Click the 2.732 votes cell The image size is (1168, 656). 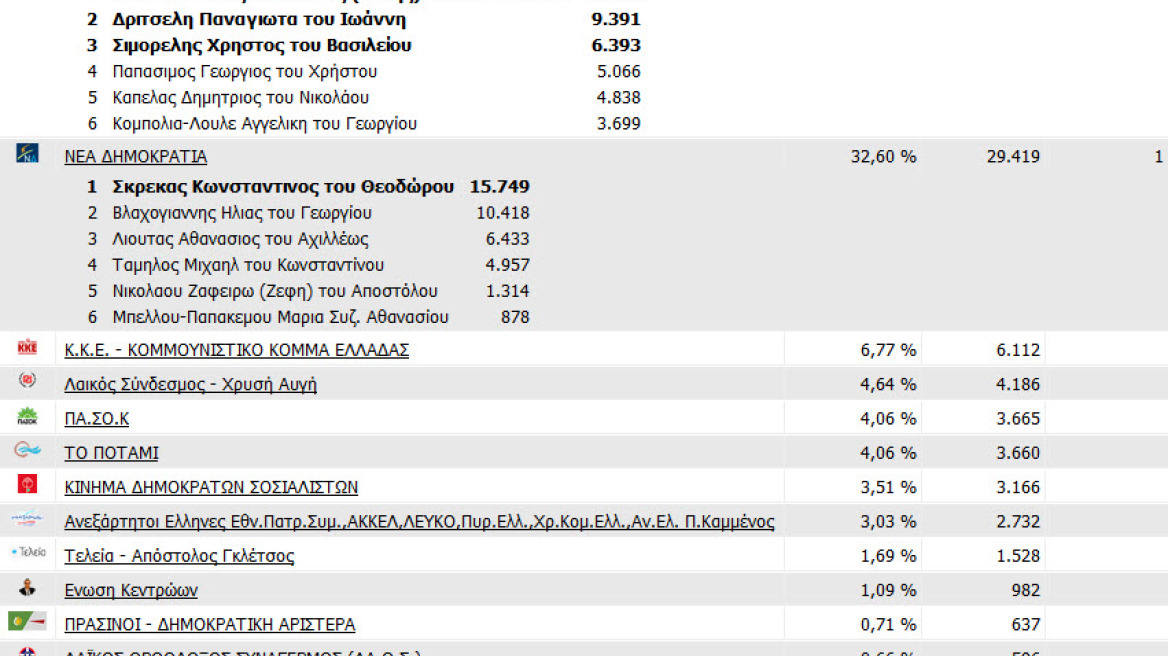(x=1018, y=521)
